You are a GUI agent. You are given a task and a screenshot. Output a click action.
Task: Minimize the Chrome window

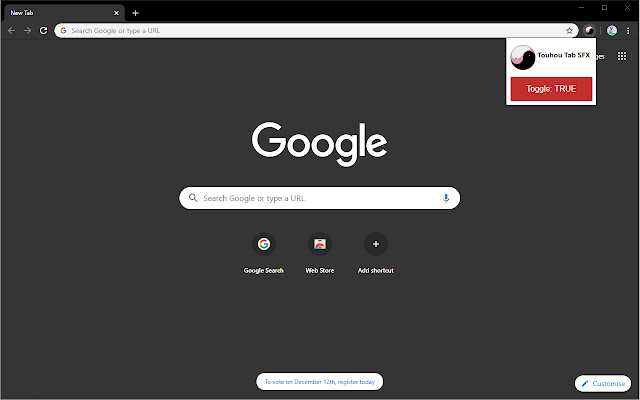point(582,7)
